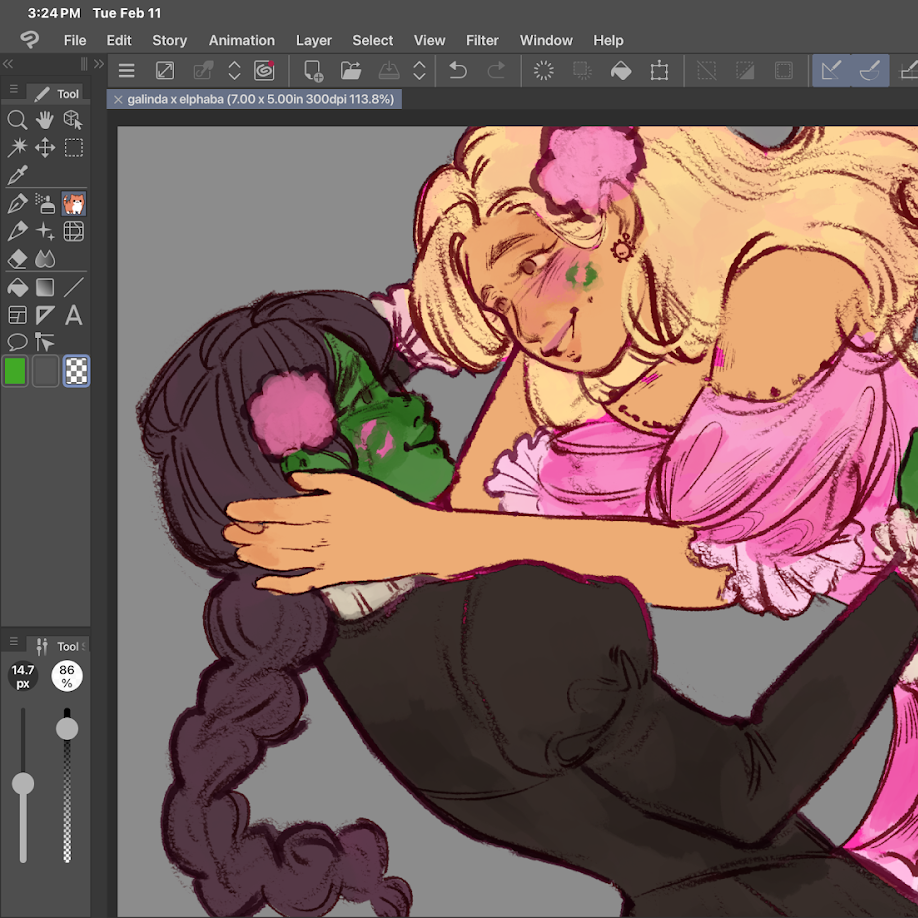Click the Clear spinner-style icon
The width and height of the screenshot is (918, 918).
(543, 71)
